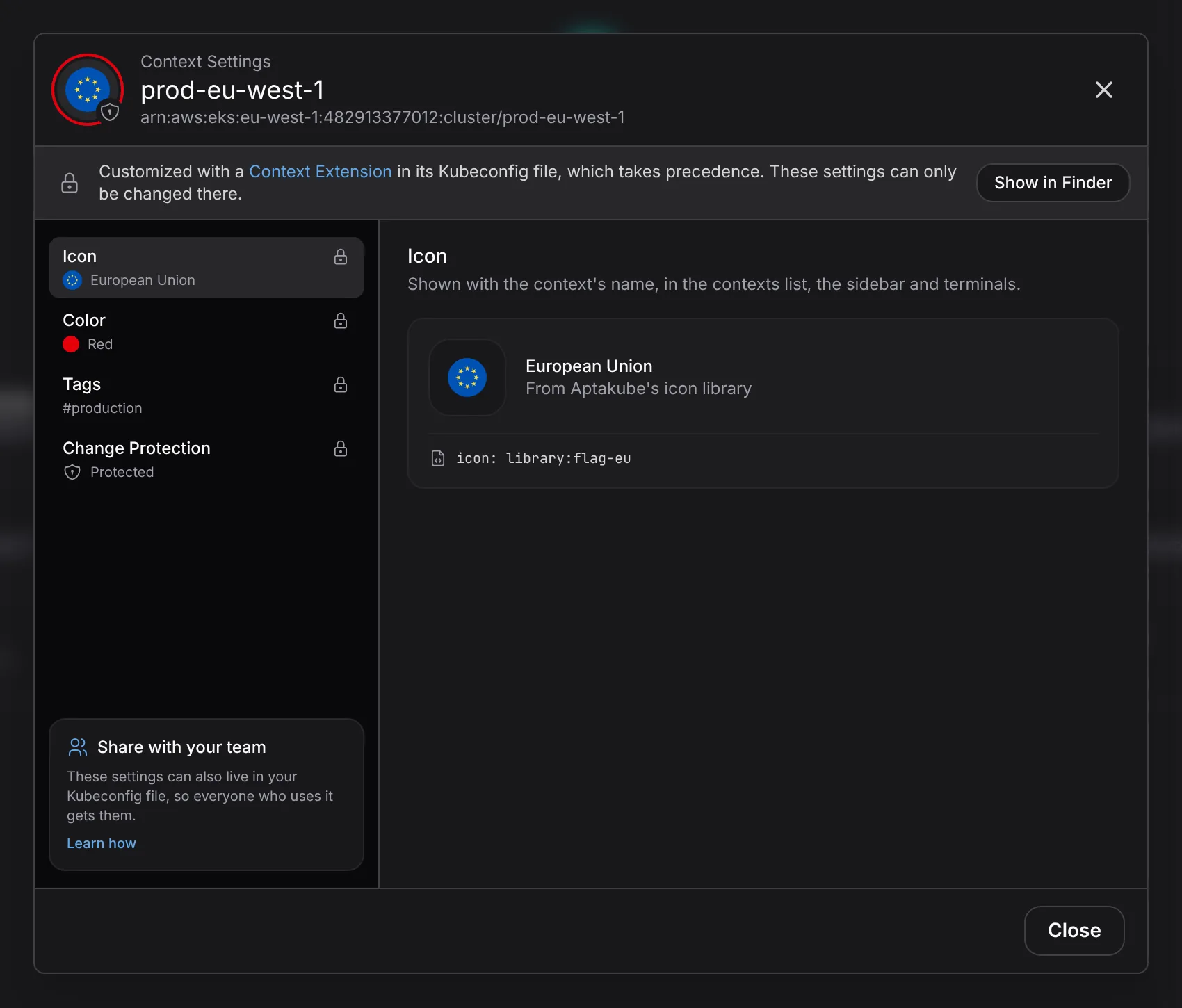Click the file icon beside icon: library:flag-eu
Screen dimensions: 1182x1008
click(438, 458)
